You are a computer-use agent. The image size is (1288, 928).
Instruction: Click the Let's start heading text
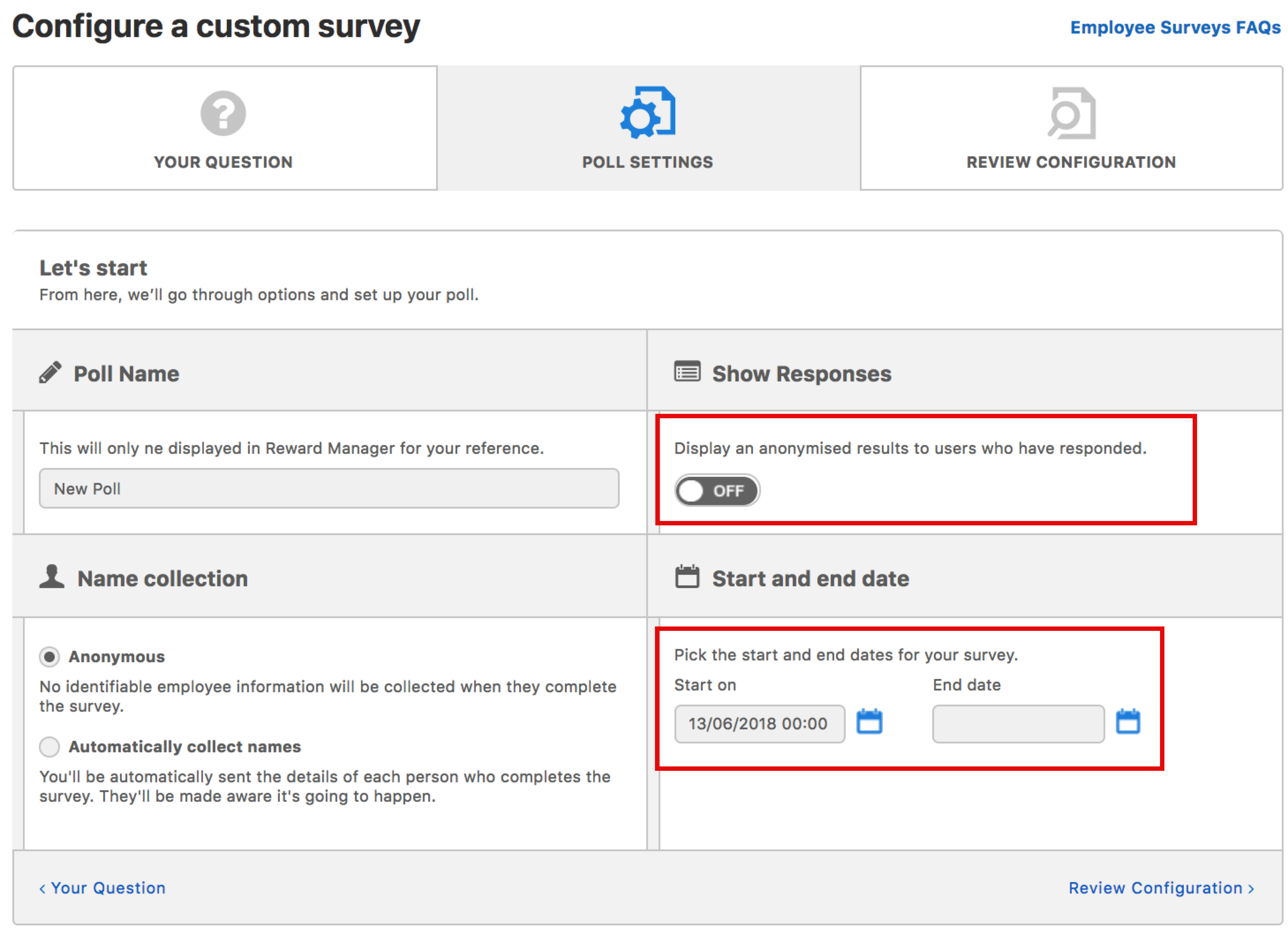pyautogui.click(x=93, y=268)
